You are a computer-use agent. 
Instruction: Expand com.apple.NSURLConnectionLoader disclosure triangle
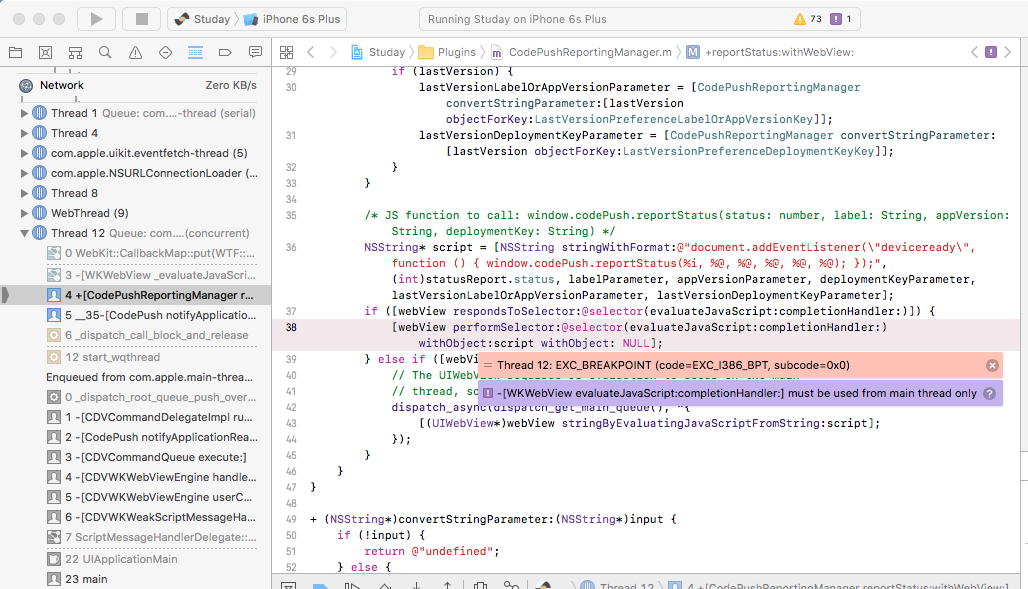point(24,173)
